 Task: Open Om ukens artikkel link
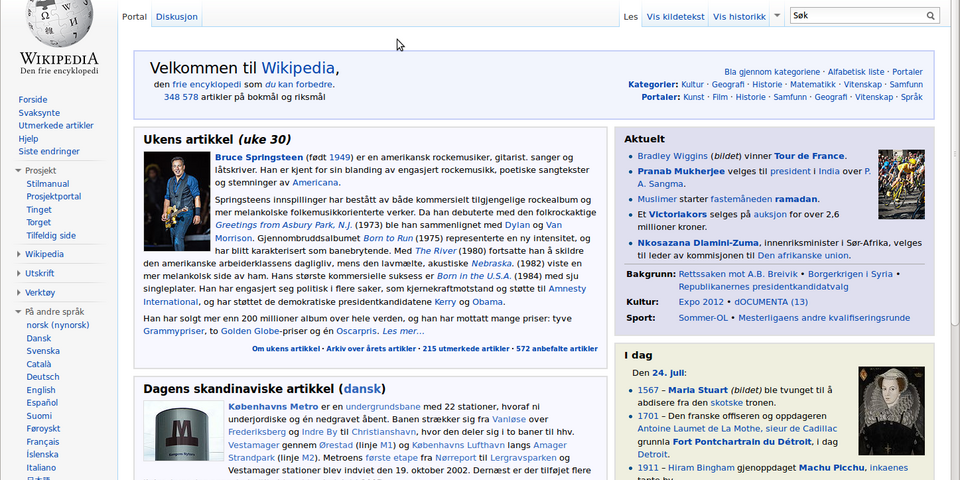(286, 349)
